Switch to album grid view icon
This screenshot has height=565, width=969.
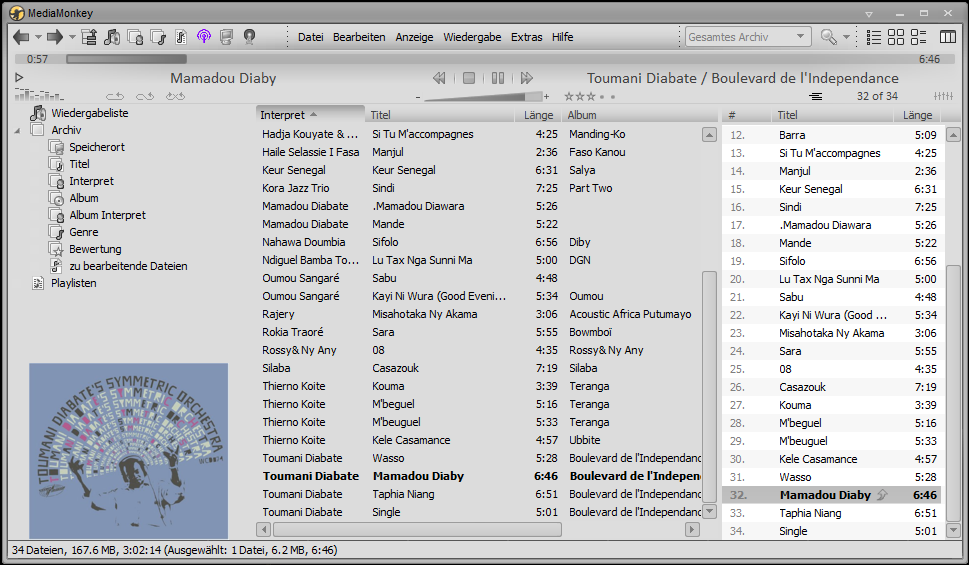[x=896, y=37]
